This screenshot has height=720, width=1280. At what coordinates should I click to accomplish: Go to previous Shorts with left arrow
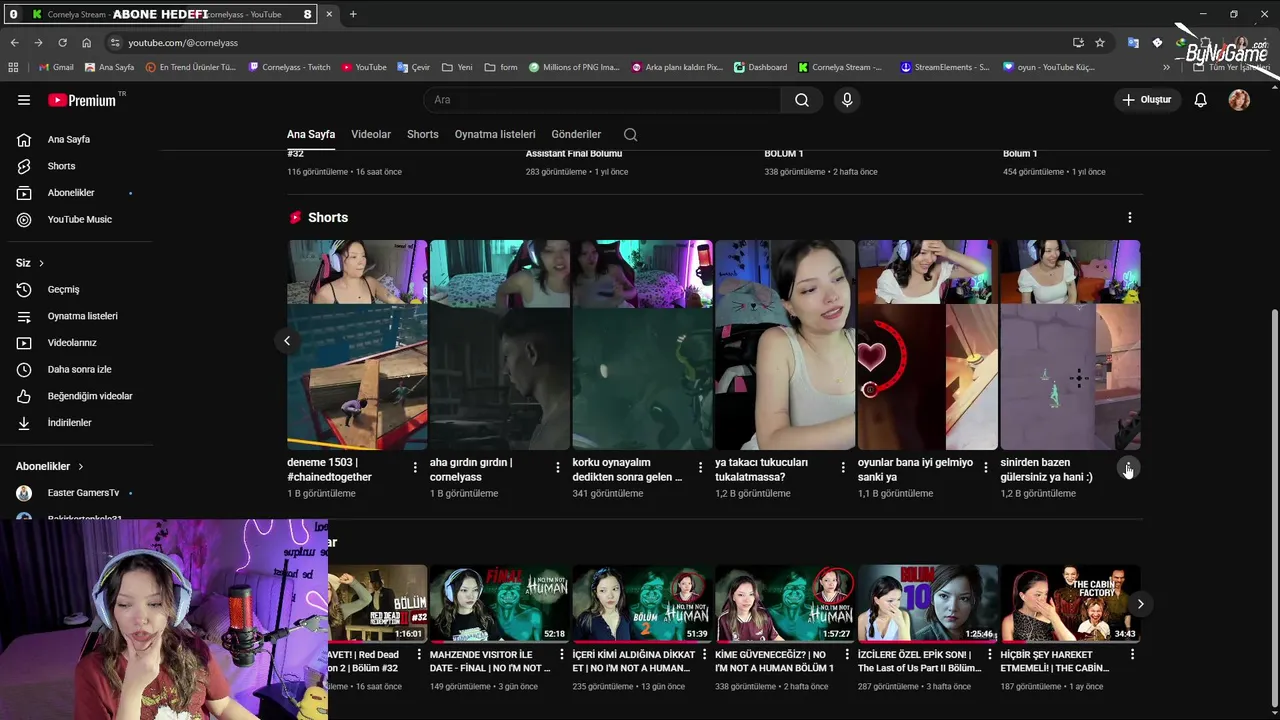coord(287,341)
